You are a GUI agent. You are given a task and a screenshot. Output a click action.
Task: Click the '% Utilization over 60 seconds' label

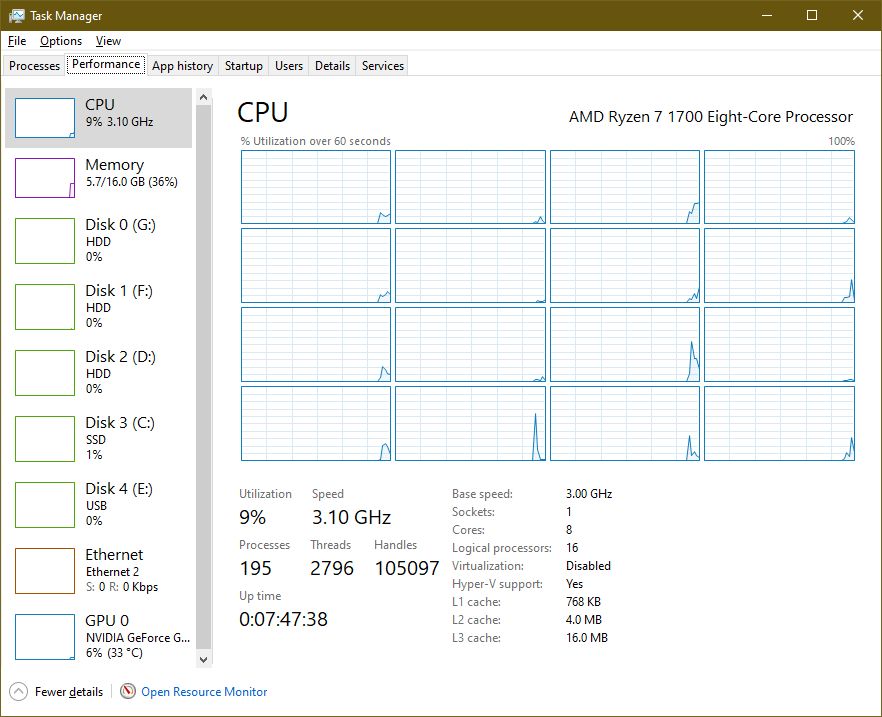click(316, 141)
